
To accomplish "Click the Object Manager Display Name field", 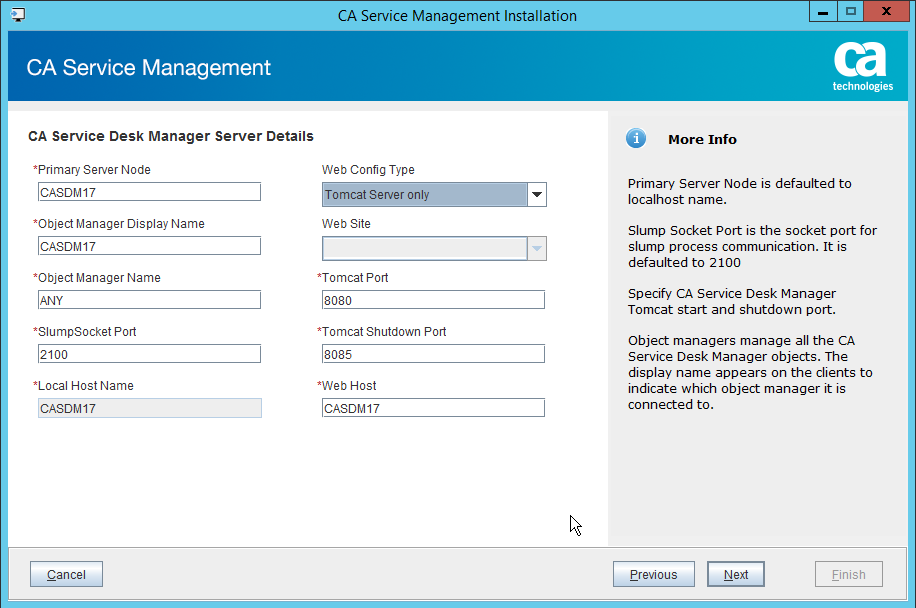I will point(149,246).
